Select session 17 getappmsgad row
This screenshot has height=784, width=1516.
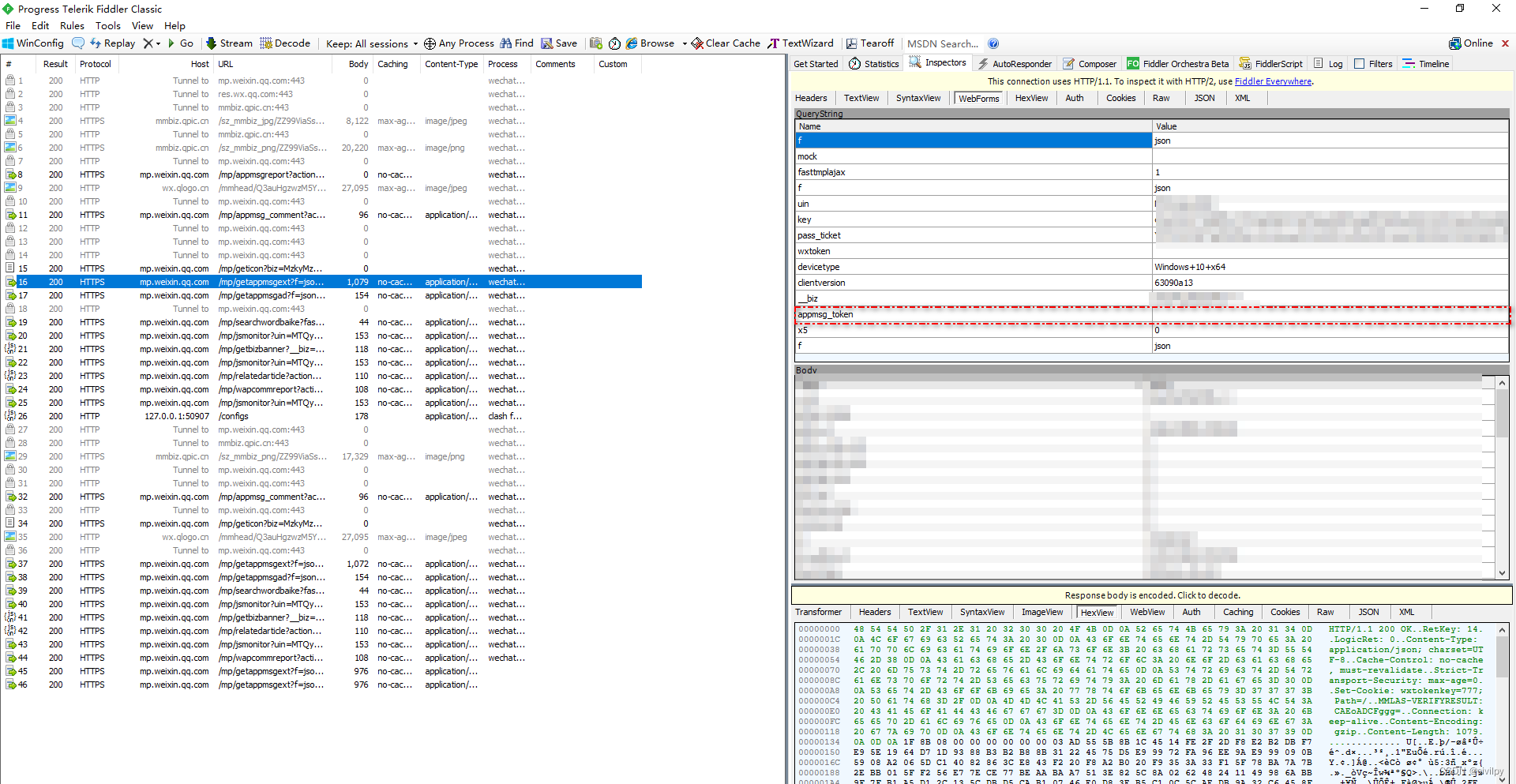(x=321, y=295)
